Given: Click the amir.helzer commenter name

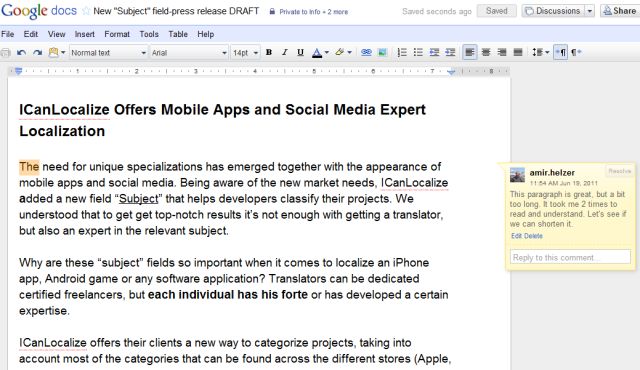Looking at the screenshot, I should click(552, 173).
